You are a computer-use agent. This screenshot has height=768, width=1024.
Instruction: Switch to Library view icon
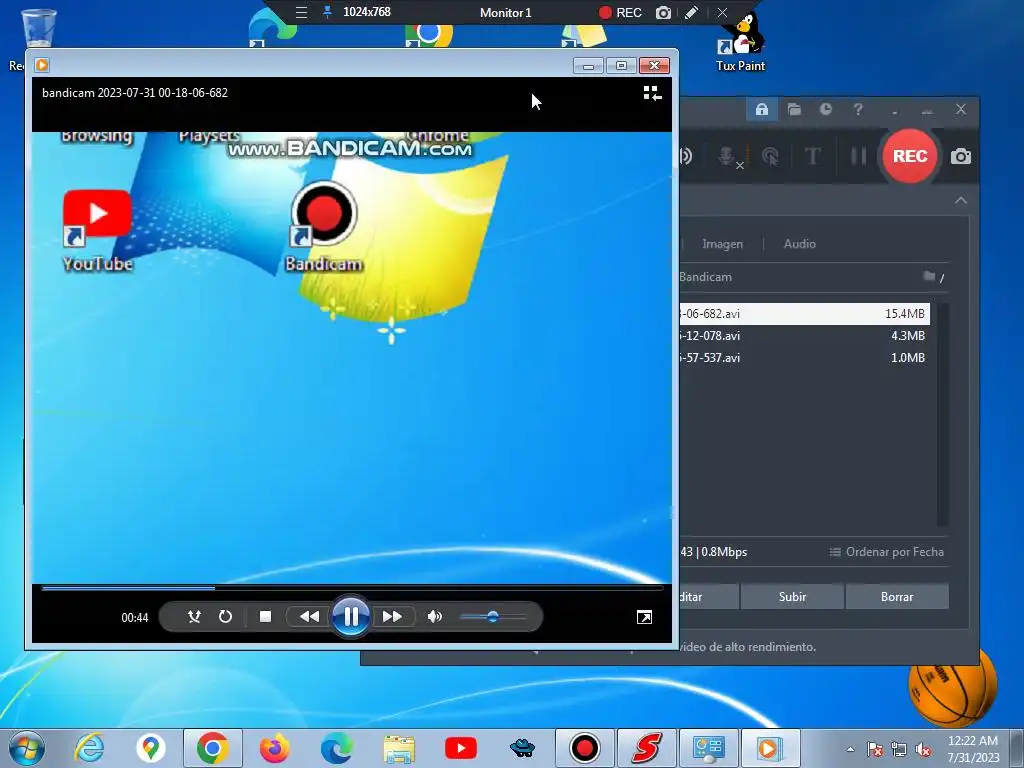click(652, 93)
